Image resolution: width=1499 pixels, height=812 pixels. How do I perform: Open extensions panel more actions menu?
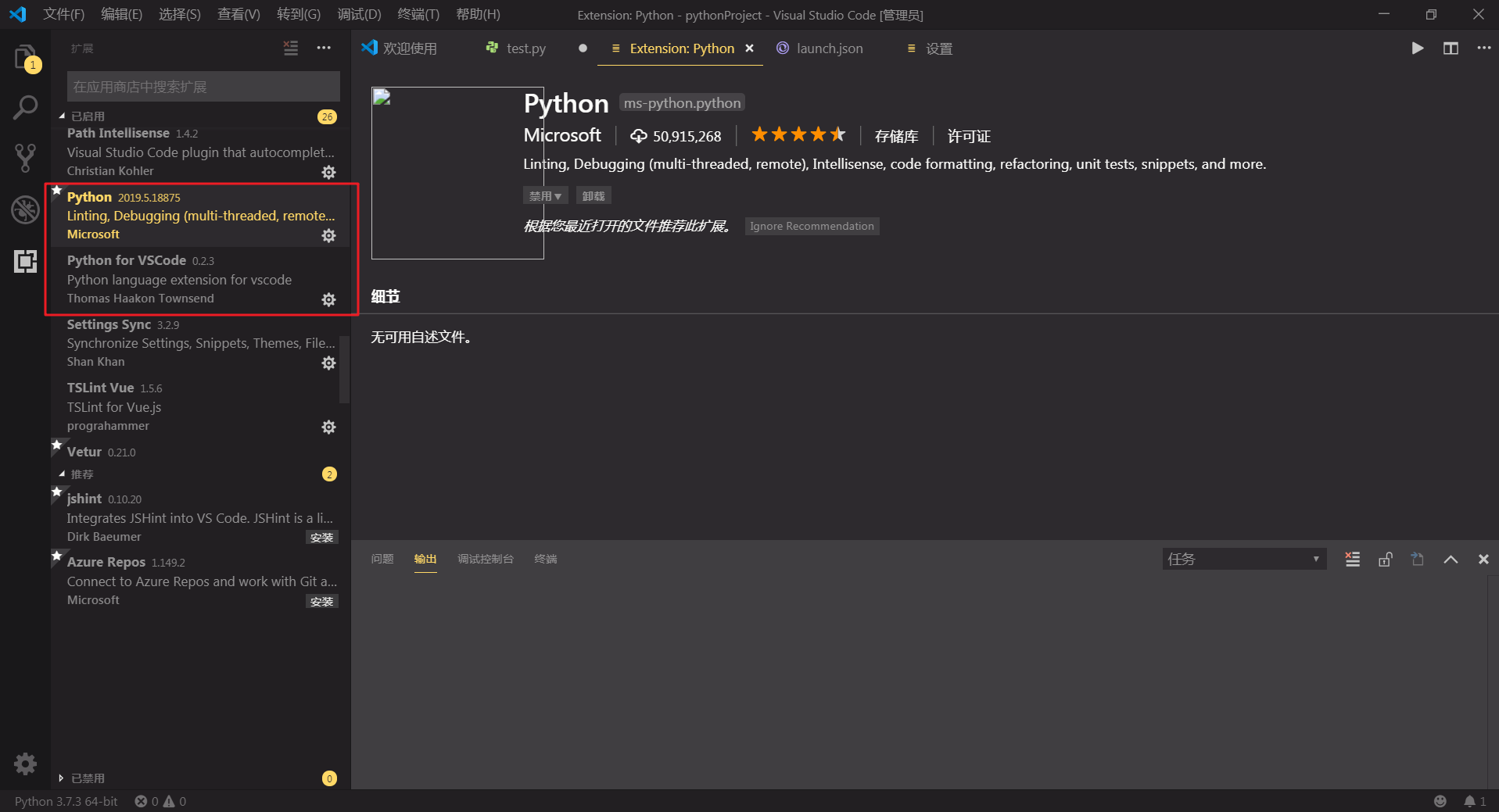pyautogui.click(x=324, y=48)
